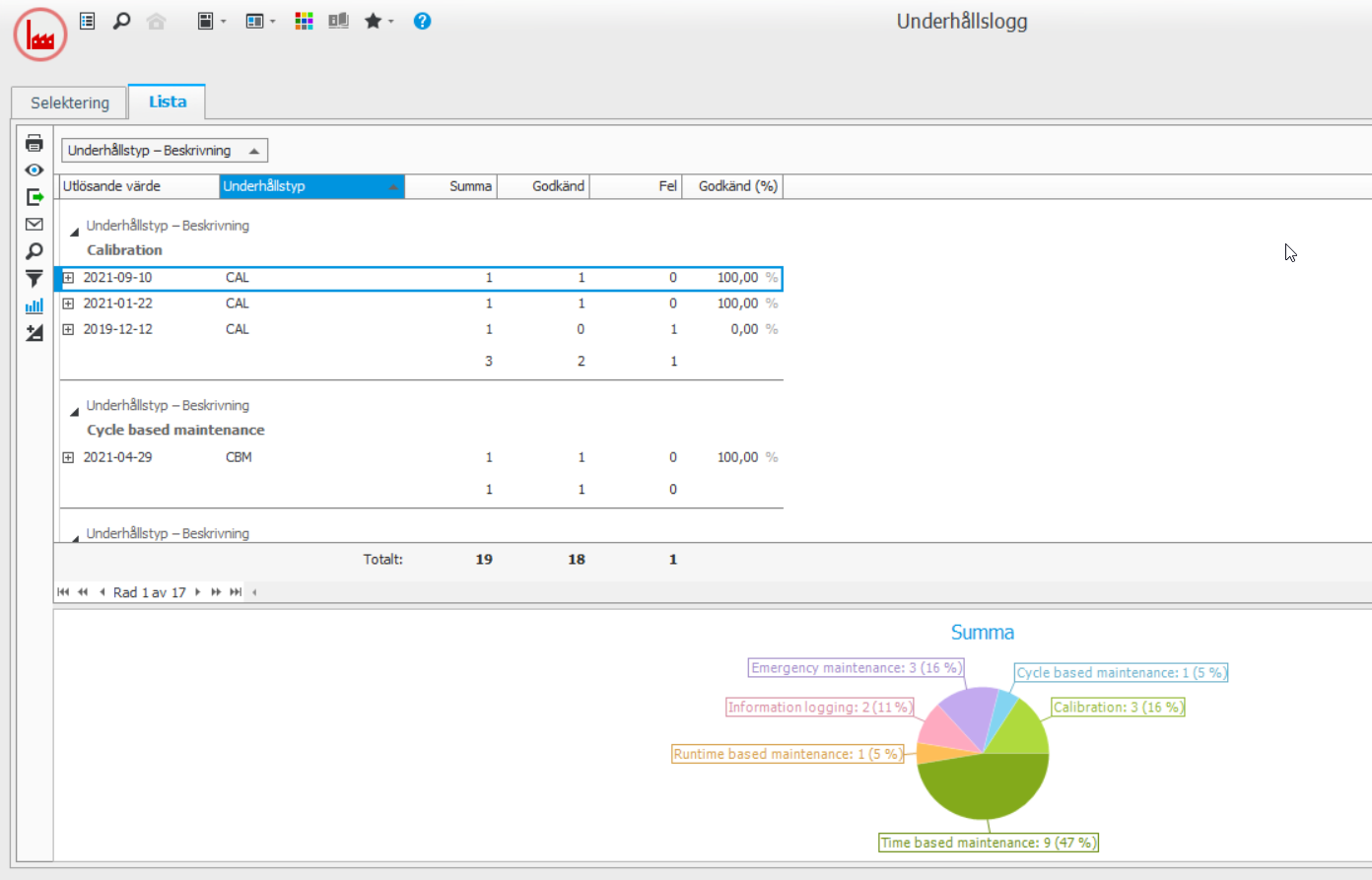Click the export icon with green arrow

point(34,197)
